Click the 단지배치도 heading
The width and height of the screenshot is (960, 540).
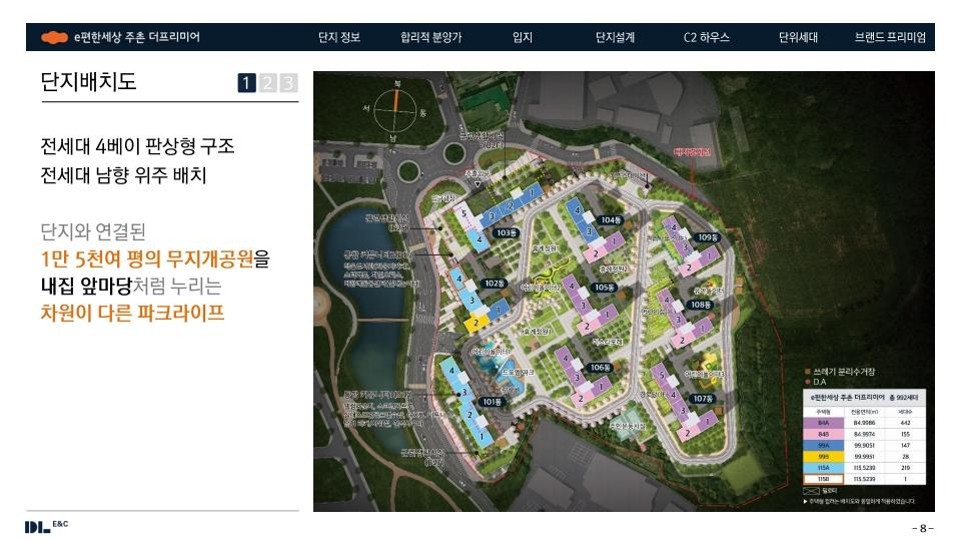(x=88, y=81)
